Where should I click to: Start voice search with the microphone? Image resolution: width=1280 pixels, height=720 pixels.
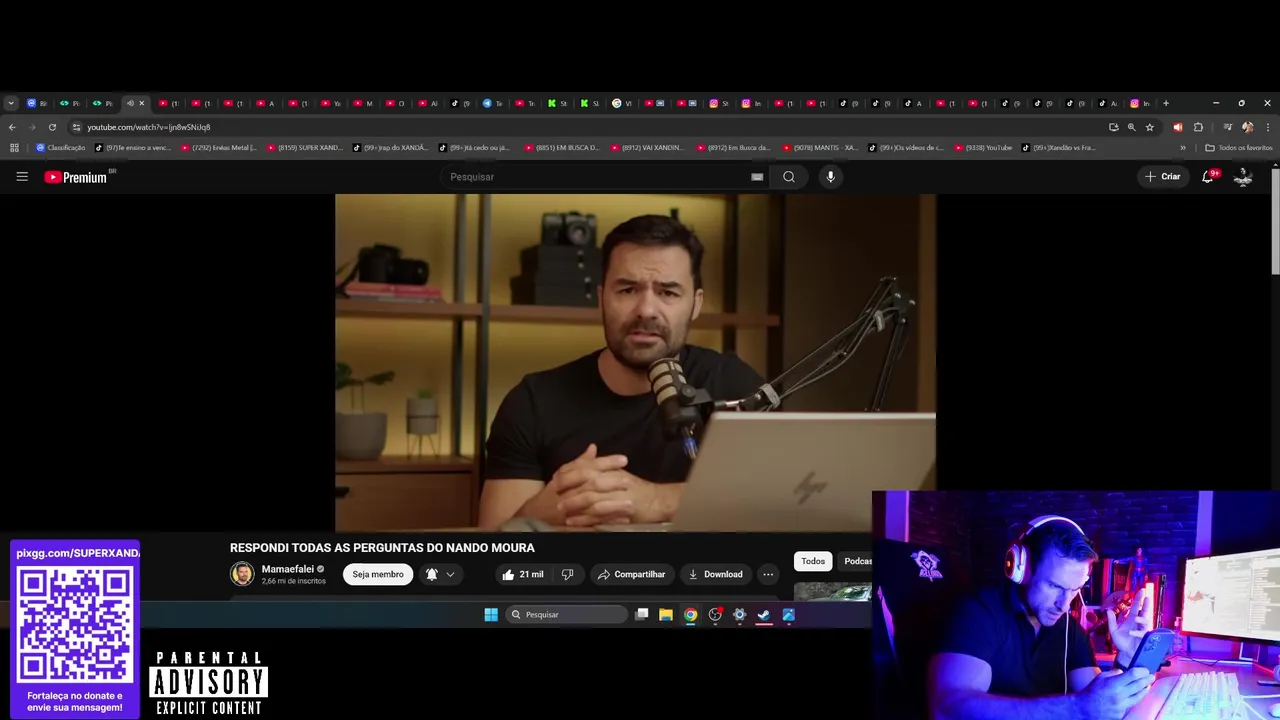pyautogui.click(x=830, y=177)
